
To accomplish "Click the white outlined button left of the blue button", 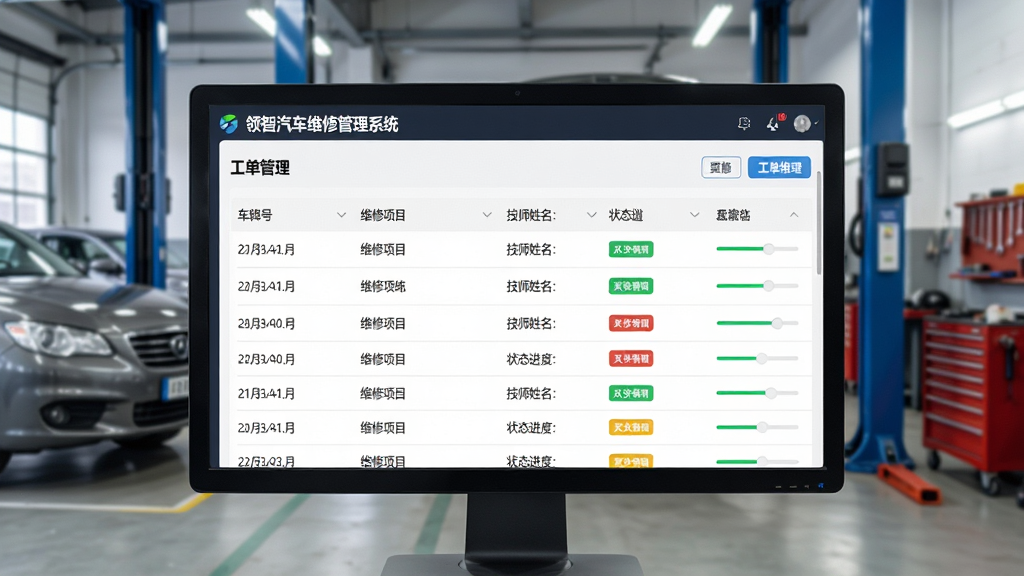I will tap(721, 168).
